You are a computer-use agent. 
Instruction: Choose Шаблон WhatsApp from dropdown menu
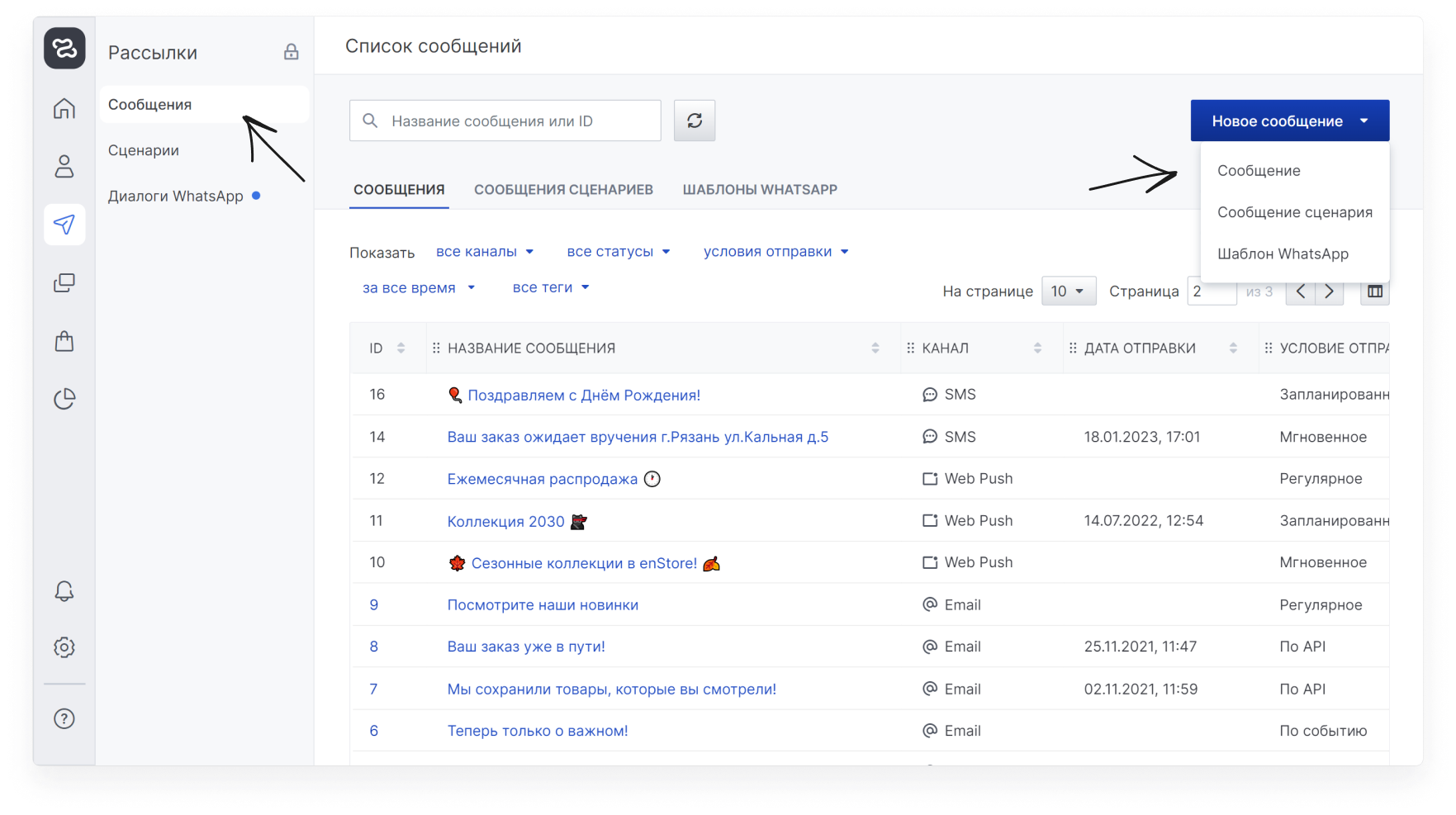coord(1283,254)
